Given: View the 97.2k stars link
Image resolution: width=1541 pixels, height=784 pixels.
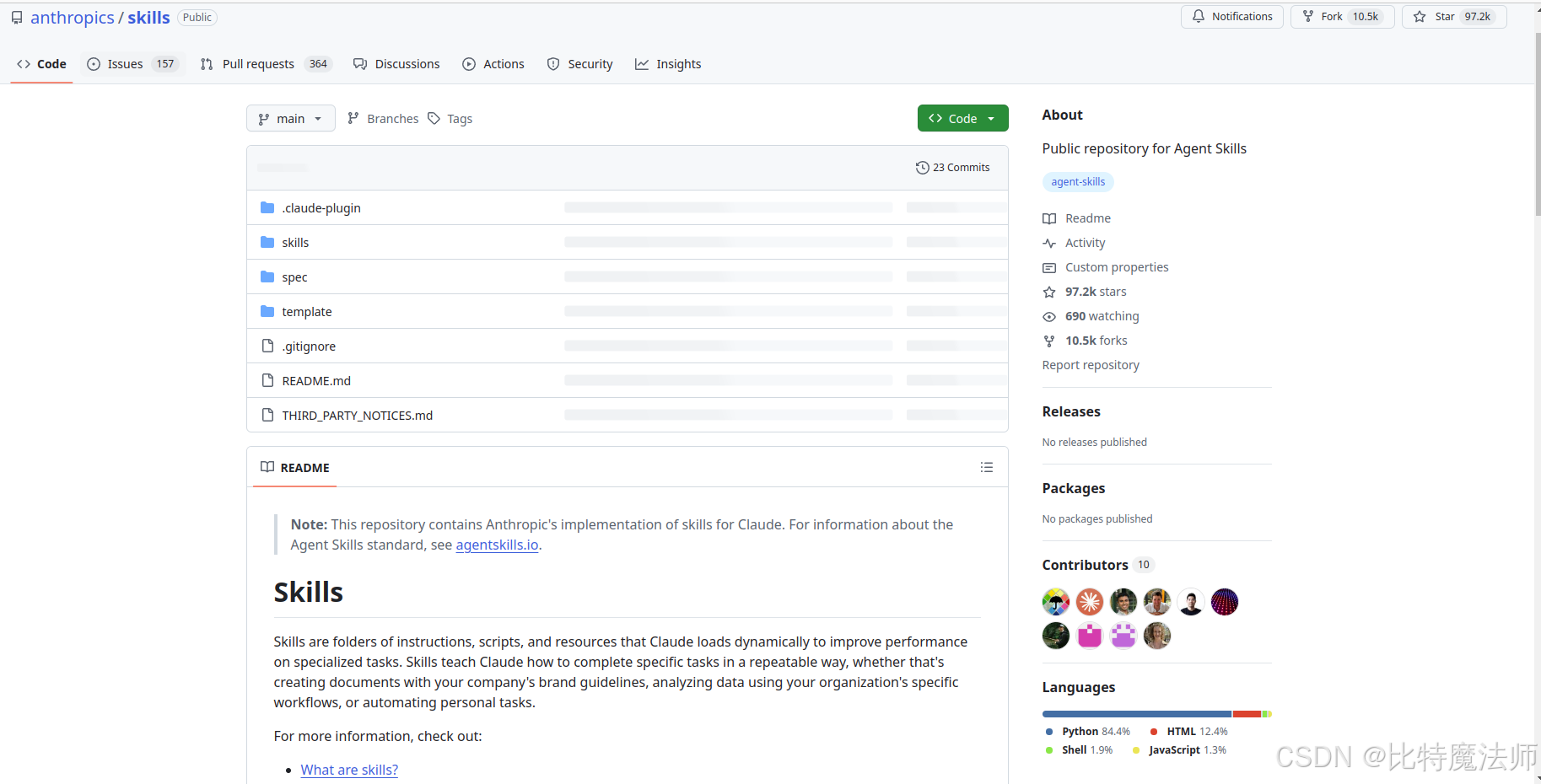Looking at the screenshot, I should (1096, 292).
